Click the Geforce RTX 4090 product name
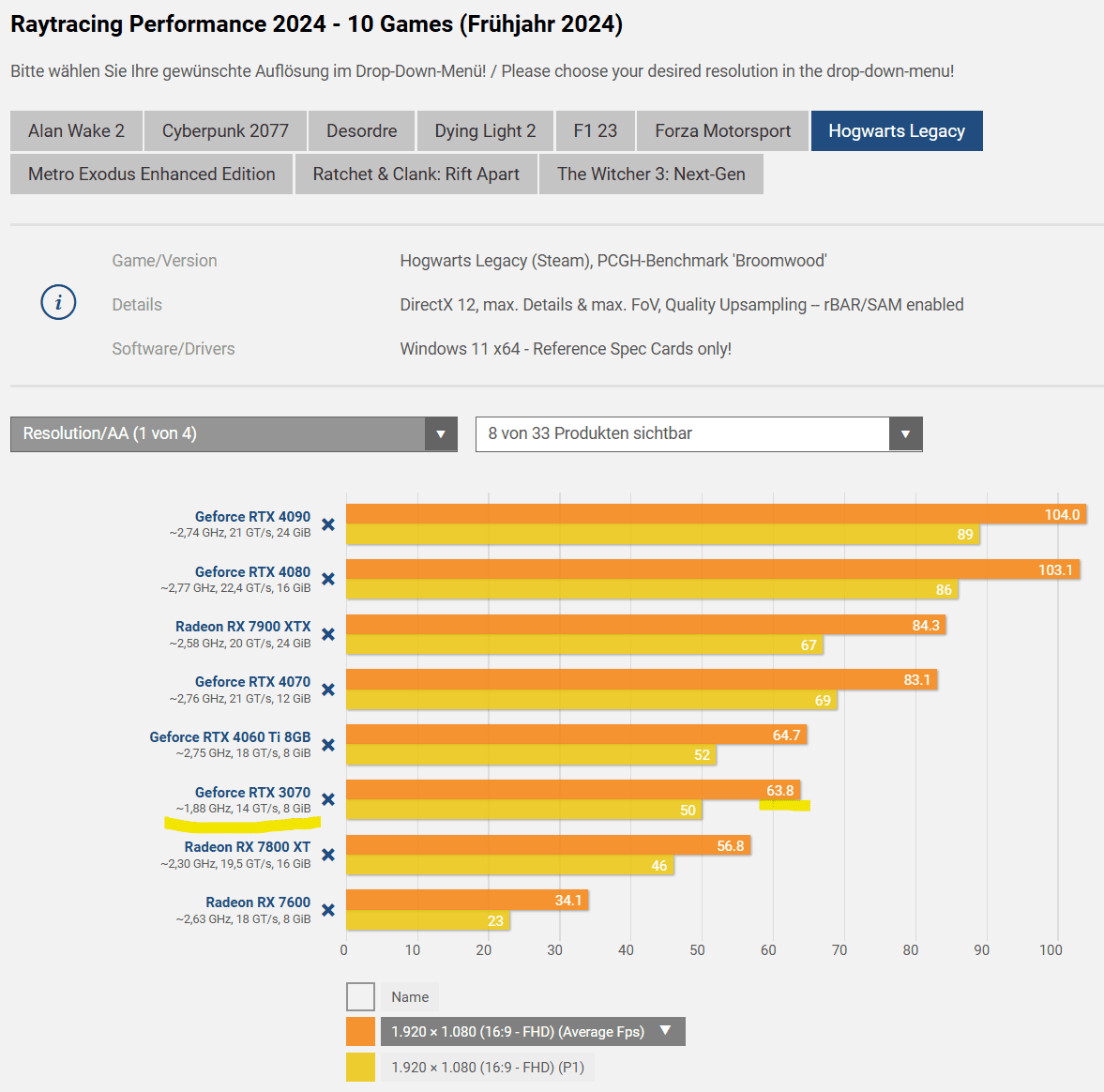This screenshot has height=1092, width=1104. 252,517
